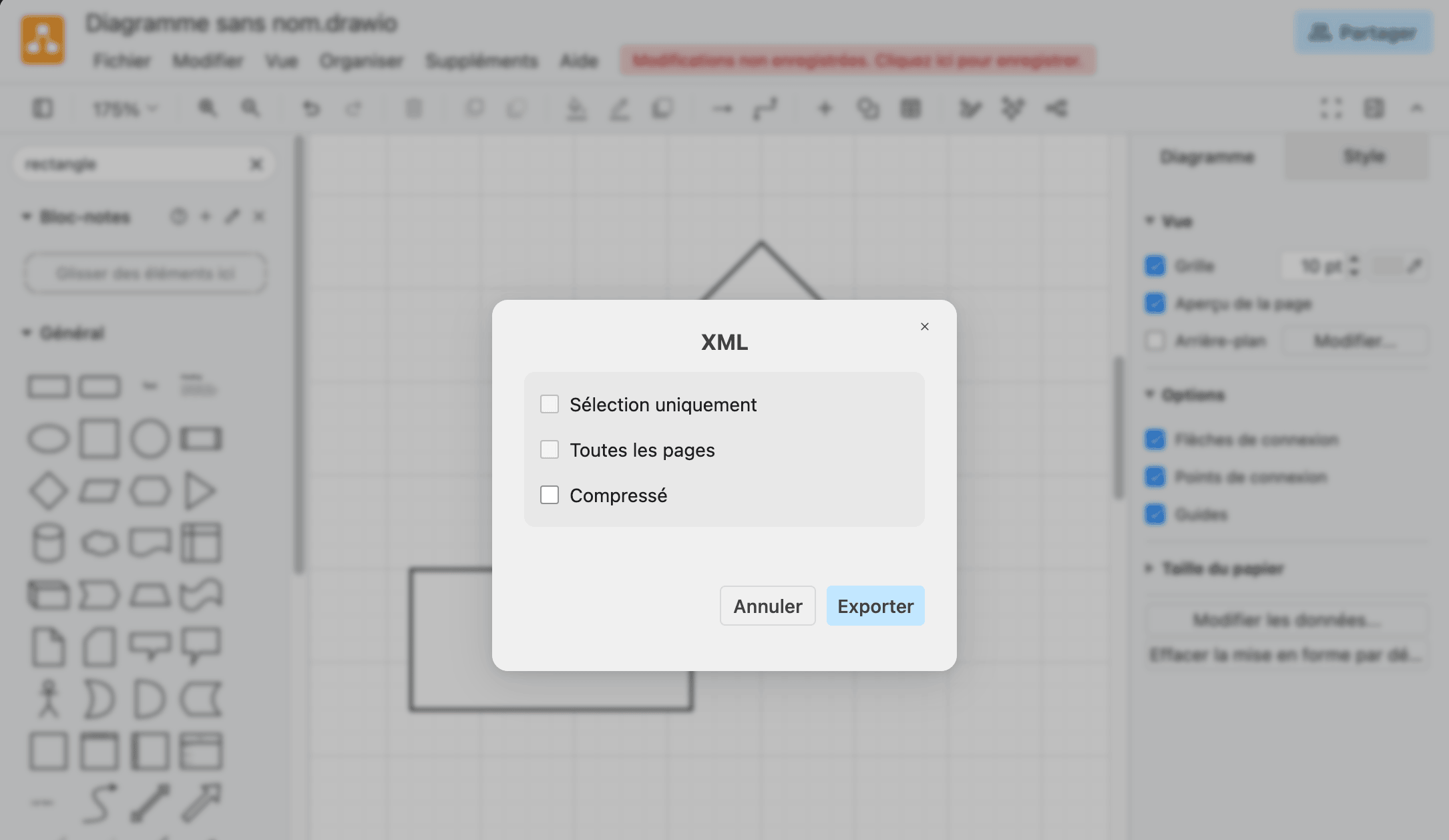1449x840 pixels.
Task: Tick the Compressé checkbox
Action: click(549, 495)
